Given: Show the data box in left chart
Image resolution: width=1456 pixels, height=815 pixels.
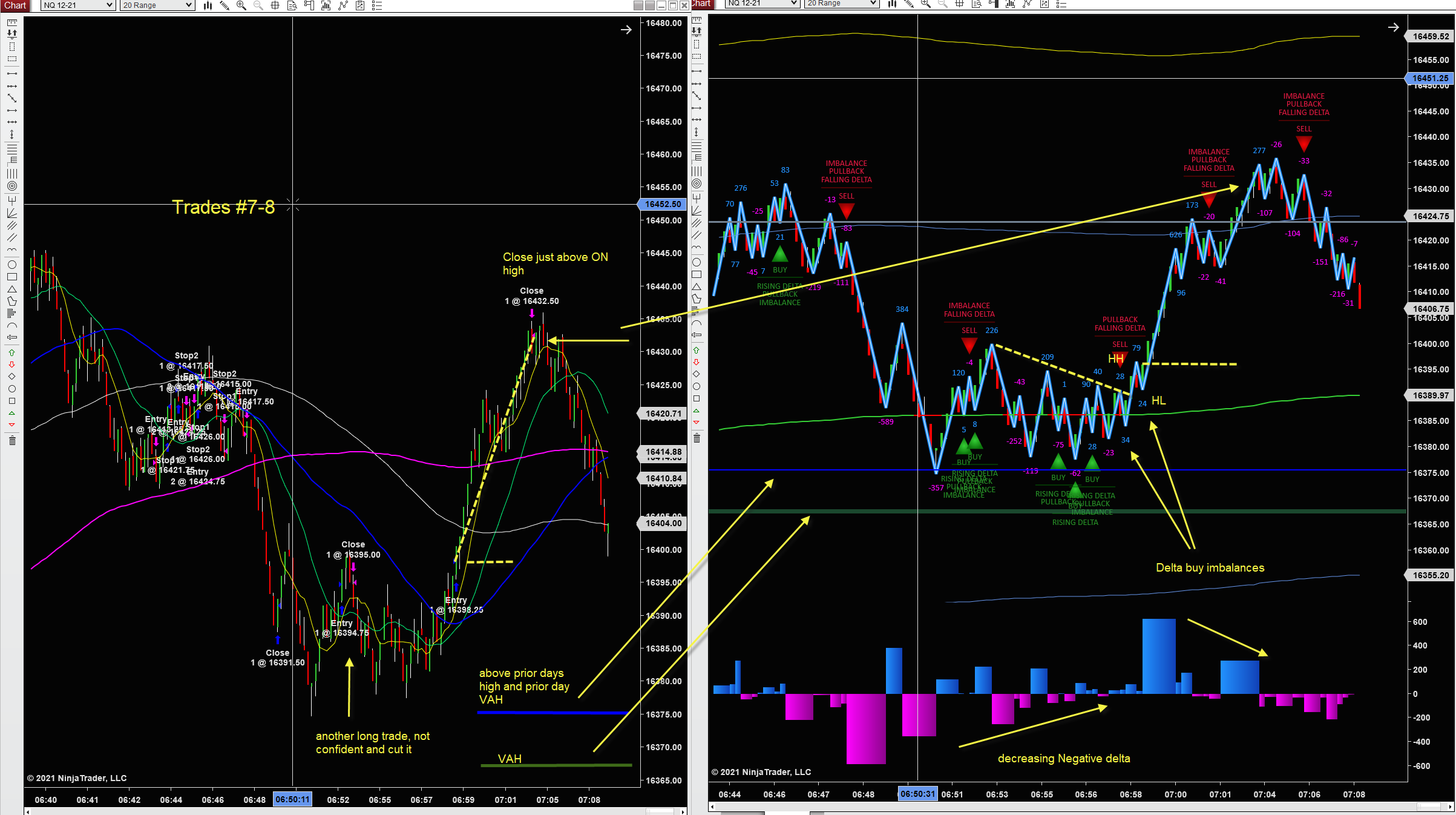Looking at the screenshot, I should (x=292, y=5).
